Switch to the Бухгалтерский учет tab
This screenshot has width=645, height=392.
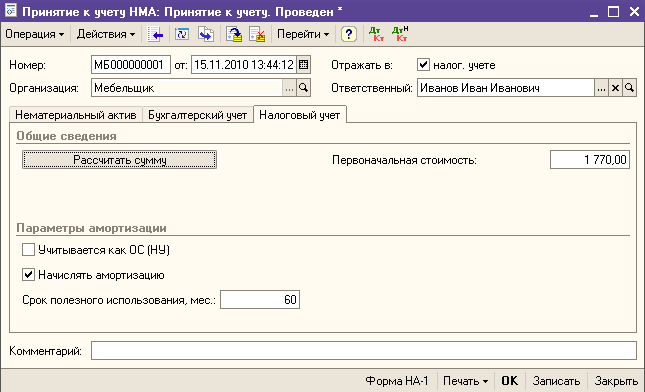(197, 115)
